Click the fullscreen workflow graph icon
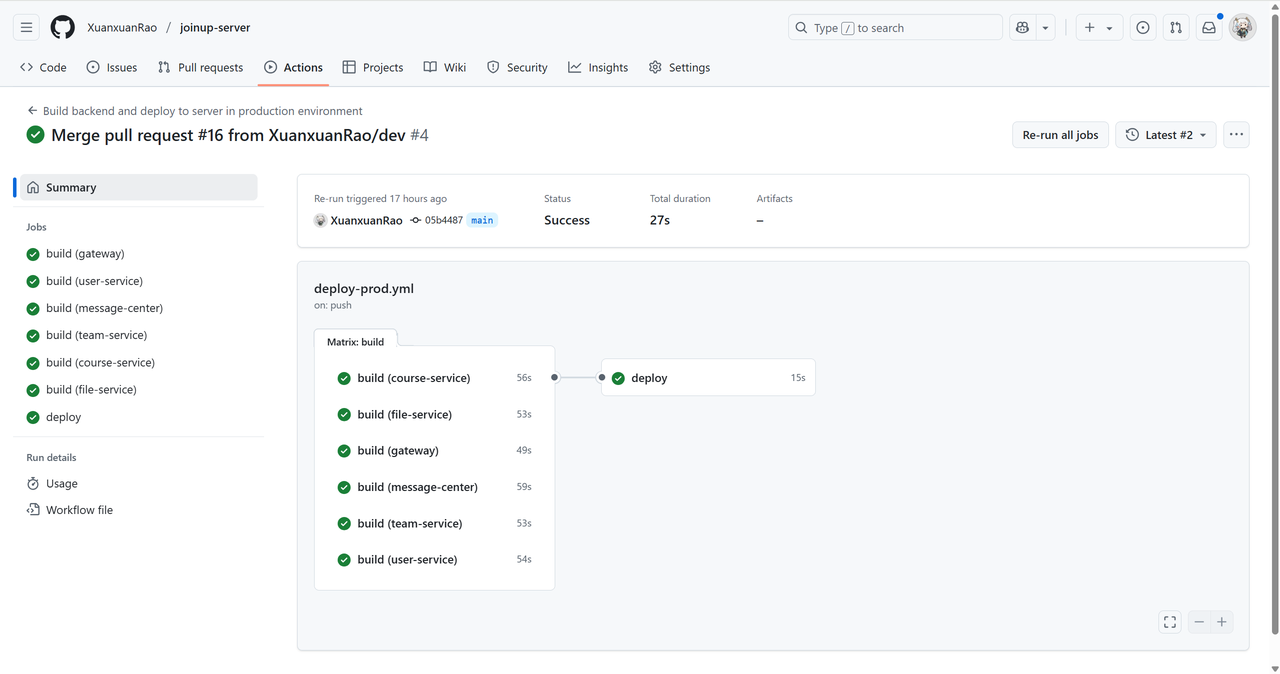Viewport: 1280px width, 674px height. [1170, 622]
